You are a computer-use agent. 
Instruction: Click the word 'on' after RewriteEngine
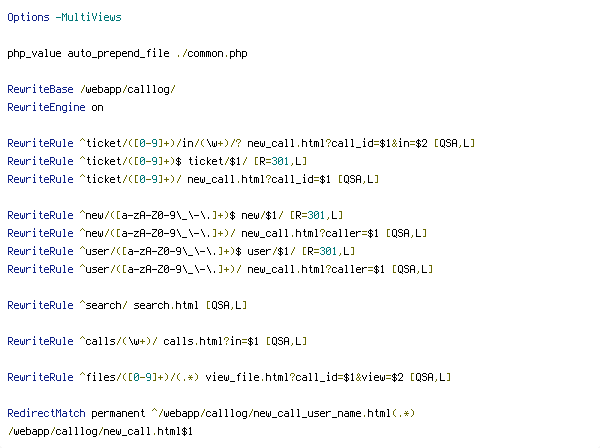pyautogui.click(x=97, y=108)
